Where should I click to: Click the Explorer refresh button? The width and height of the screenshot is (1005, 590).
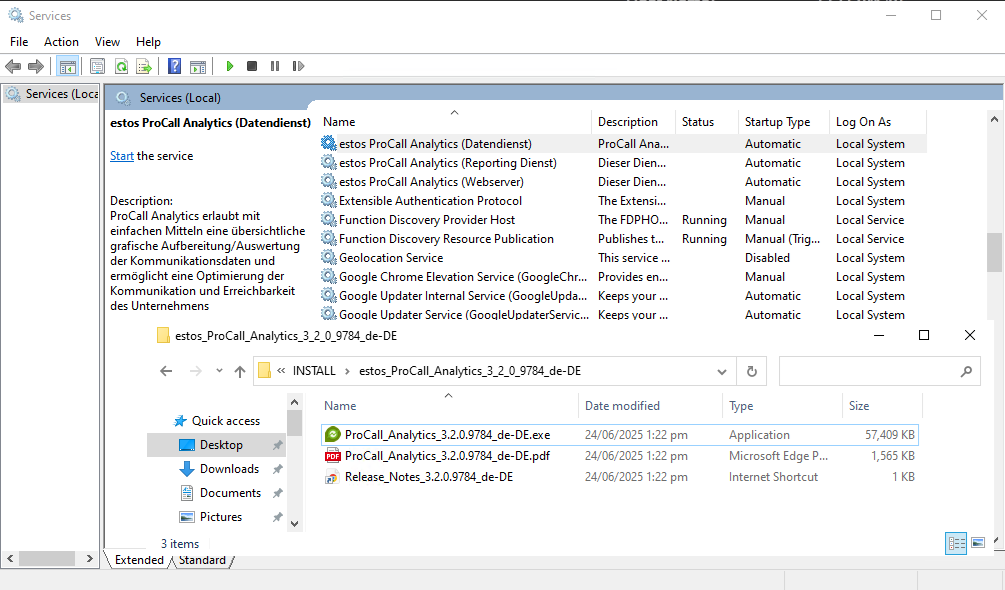click(752, 371)
